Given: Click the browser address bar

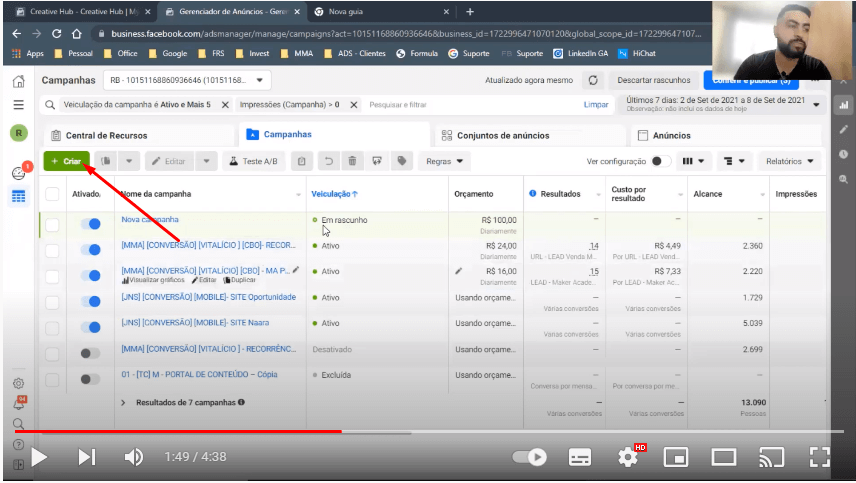Looking at the screenshot, I should point(400,34).
